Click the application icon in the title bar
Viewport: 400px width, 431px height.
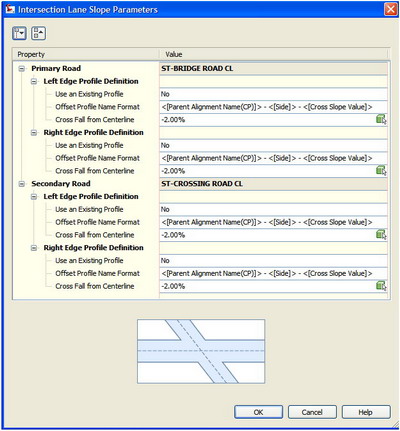11,9
